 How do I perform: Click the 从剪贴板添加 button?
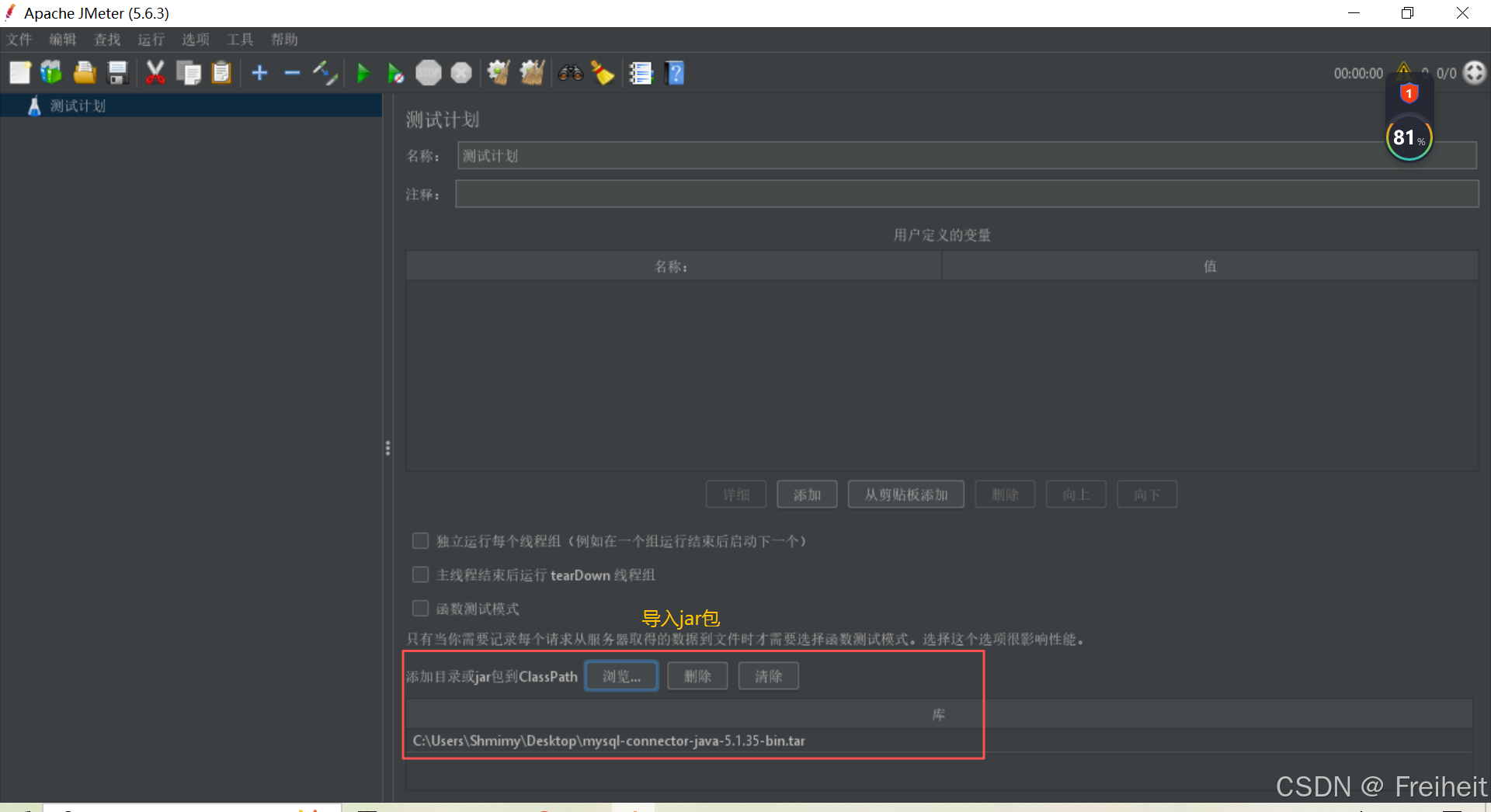click(906, 494)
